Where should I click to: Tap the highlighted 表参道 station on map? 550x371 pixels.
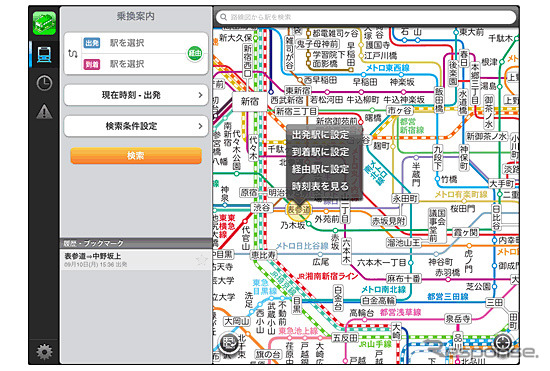[299, 210]
